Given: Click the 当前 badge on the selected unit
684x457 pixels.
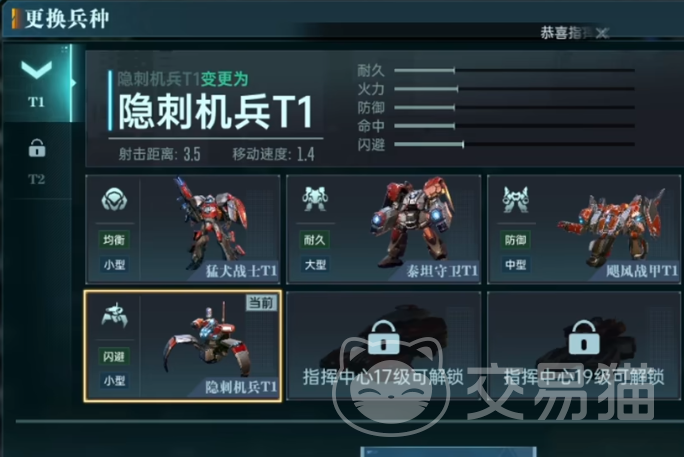Looking at the screenshot, I should pos(261,302).
